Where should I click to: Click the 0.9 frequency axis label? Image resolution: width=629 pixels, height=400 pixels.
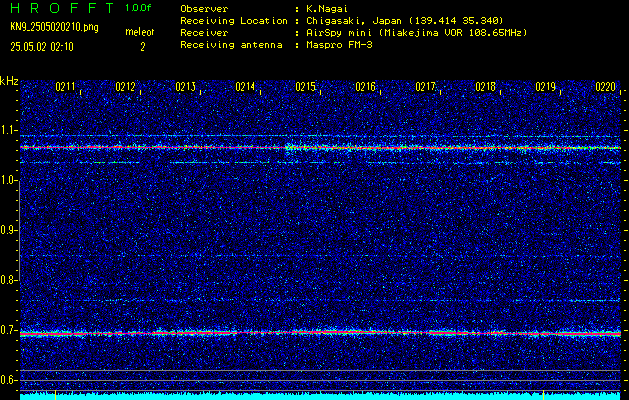point(8,230)
